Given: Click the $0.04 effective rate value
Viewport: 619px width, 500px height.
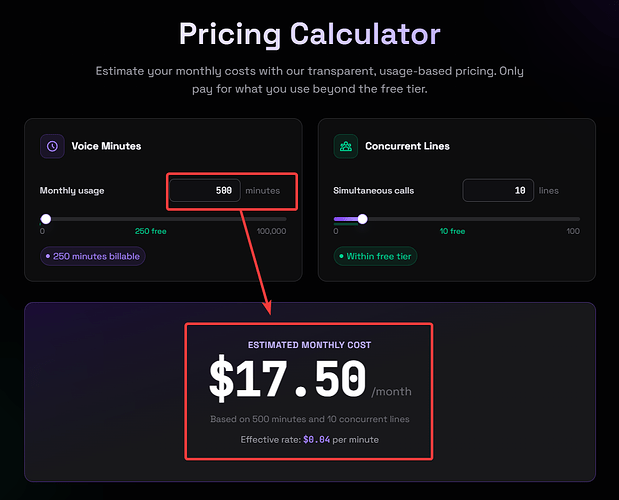Looking at the screenshot, I should [317, 439].
